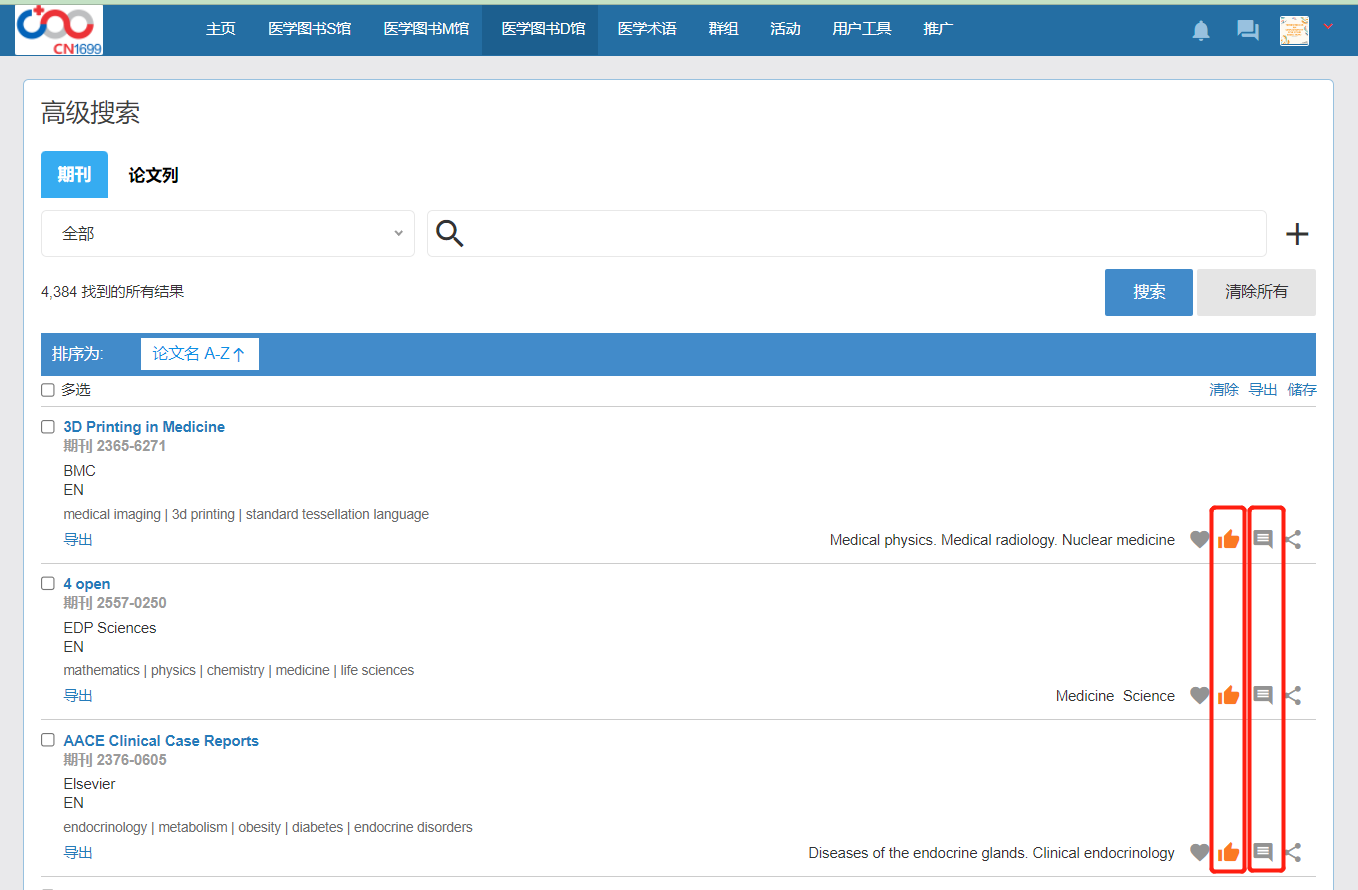1358x890 pixels.
Task: Comment on 3D Printing in Medicine
Action: click(1263, 540)
